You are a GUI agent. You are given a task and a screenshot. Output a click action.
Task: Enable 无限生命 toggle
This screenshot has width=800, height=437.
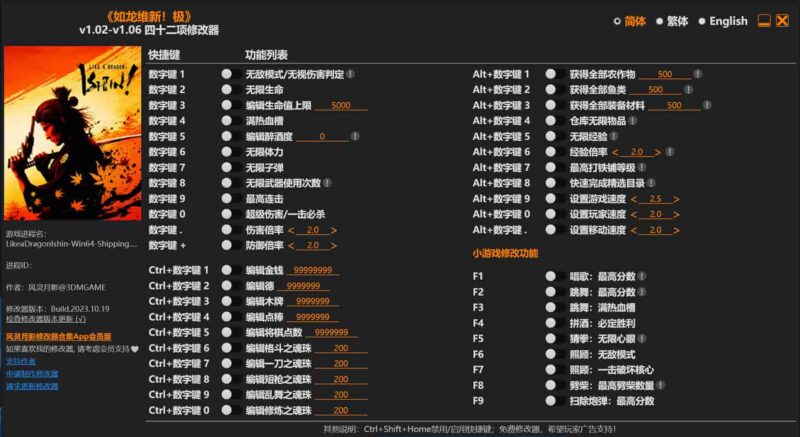pyautogui.click(x=231, y=90)
